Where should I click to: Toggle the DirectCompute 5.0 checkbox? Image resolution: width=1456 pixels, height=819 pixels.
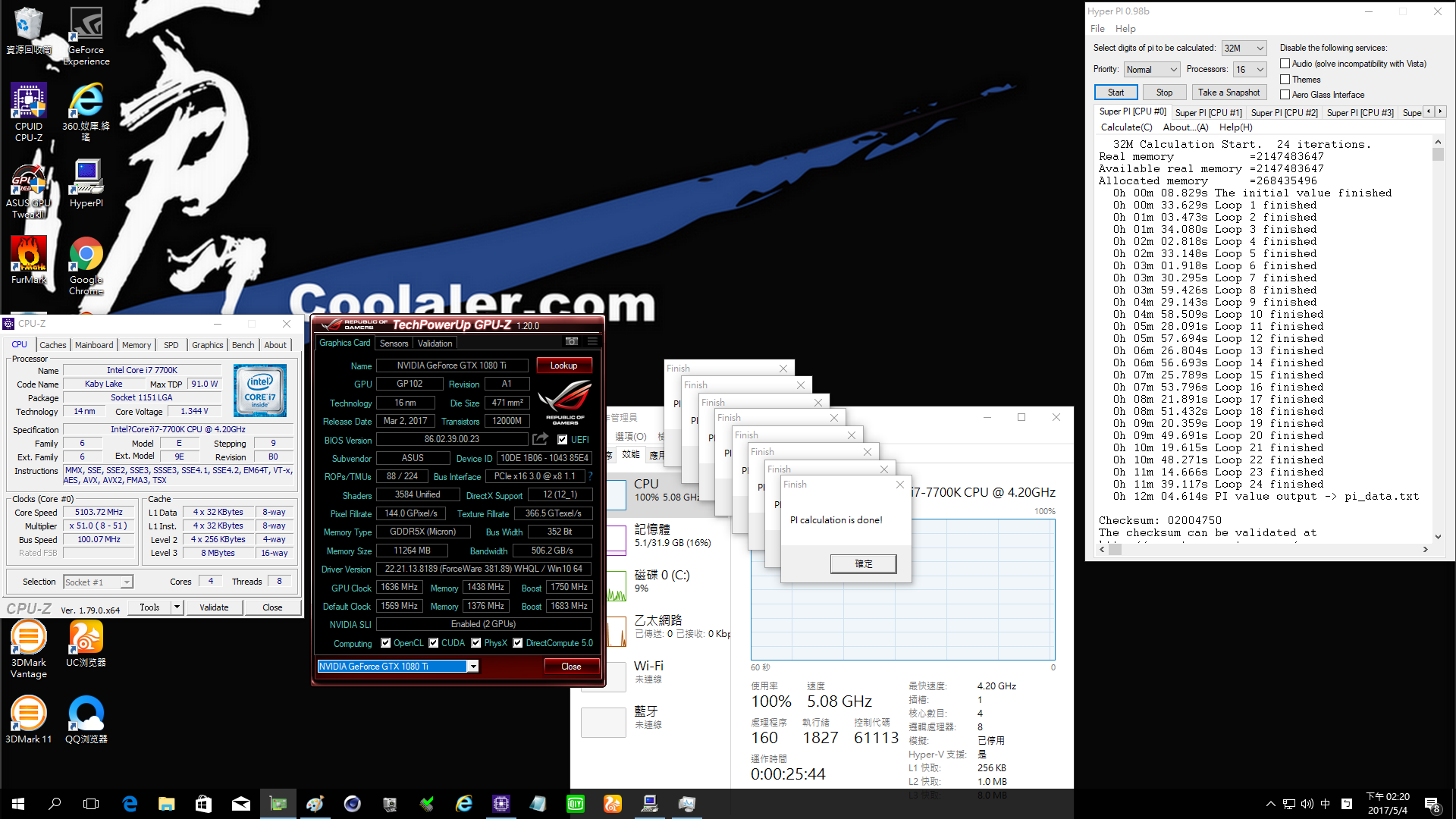click(x=517, y=643)
